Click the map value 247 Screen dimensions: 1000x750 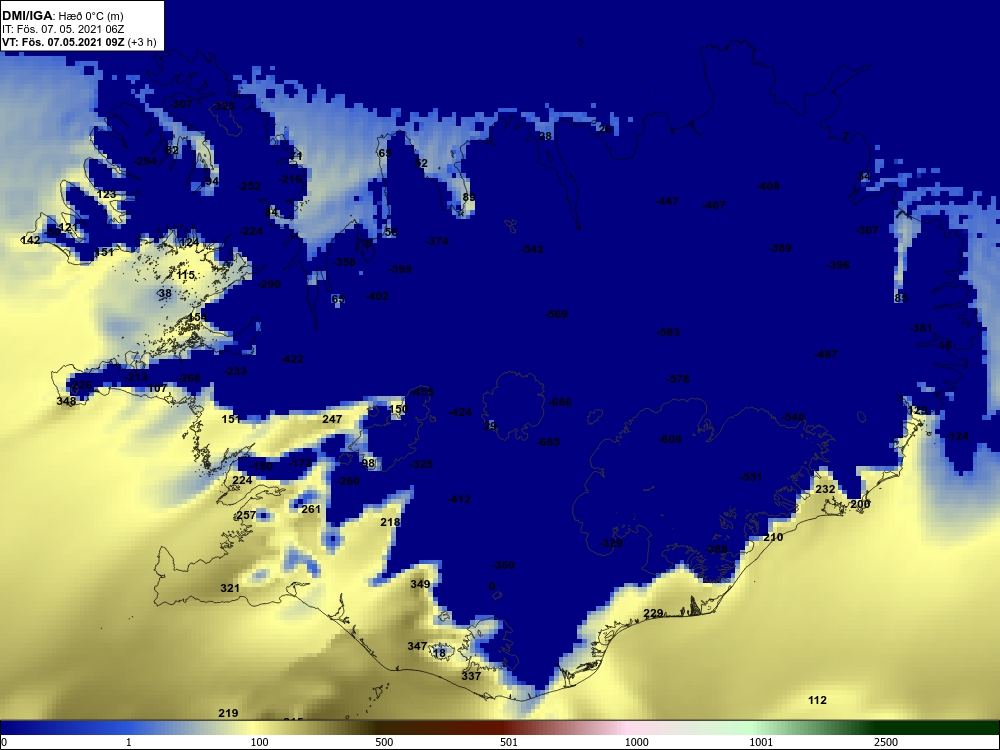tap(332, 419)
